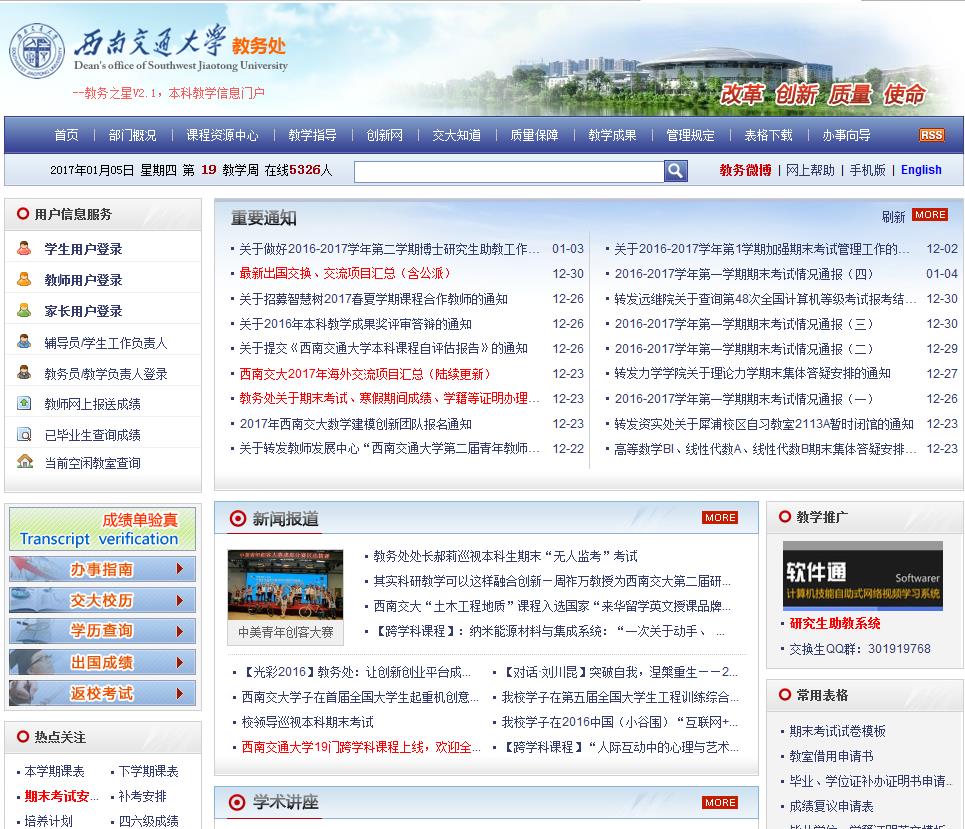Open notice 2017年西南交大数学建模创新团队报名通知
This screenshot has height=829, width=965.
tap(355, 423)
